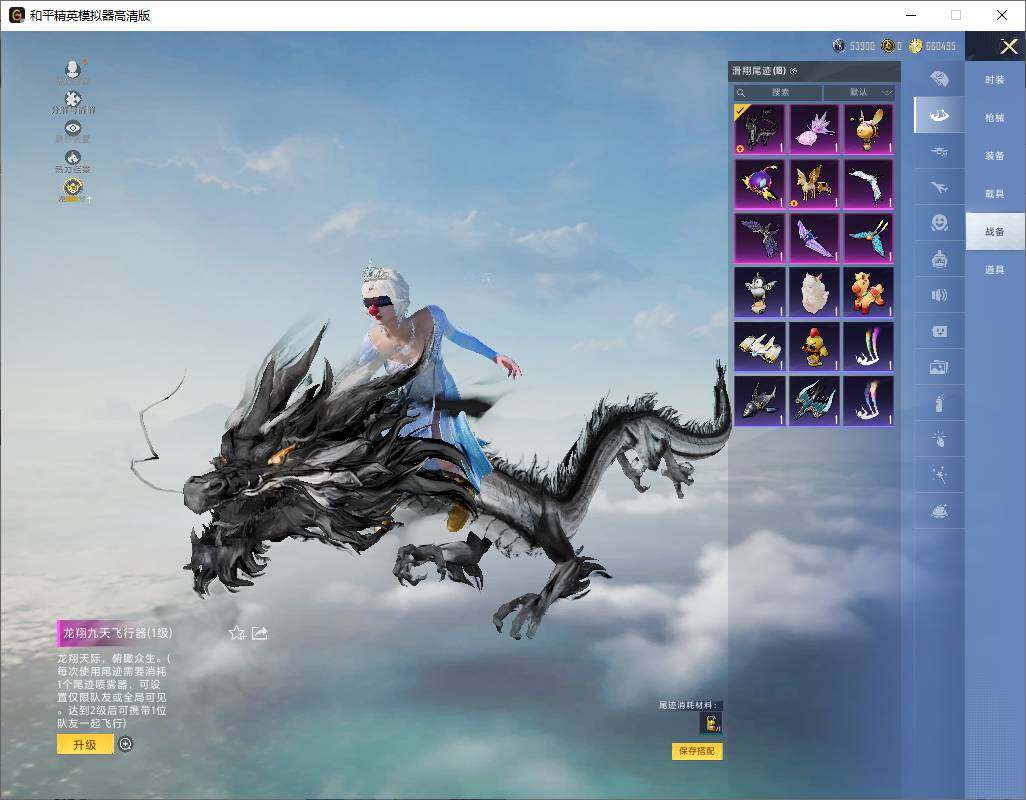The image size is (1026, 800).
Task: Share the item with the share icon
Action: [260, 633]
